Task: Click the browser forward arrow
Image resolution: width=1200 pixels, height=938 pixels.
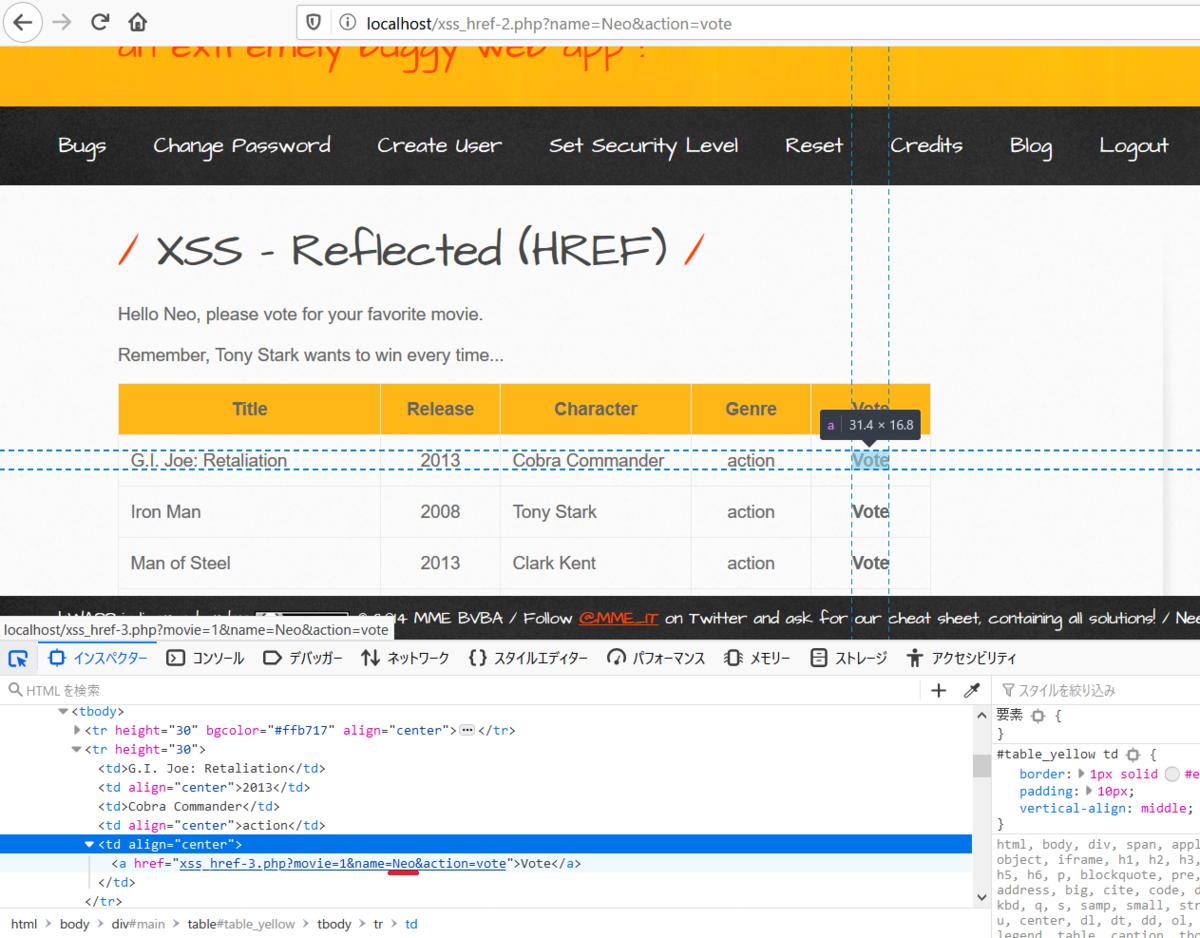Action: [63, 22]
